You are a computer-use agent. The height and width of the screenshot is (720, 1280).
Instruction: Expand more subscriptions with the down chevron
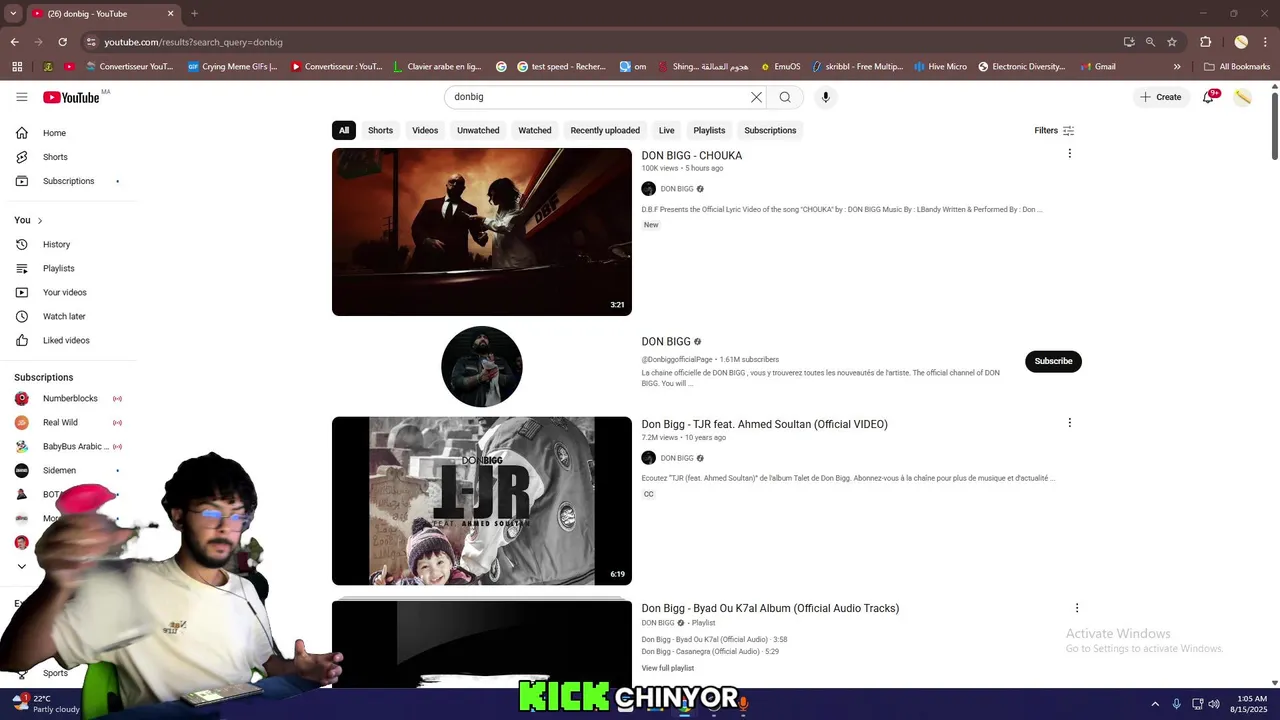point(21,566)
